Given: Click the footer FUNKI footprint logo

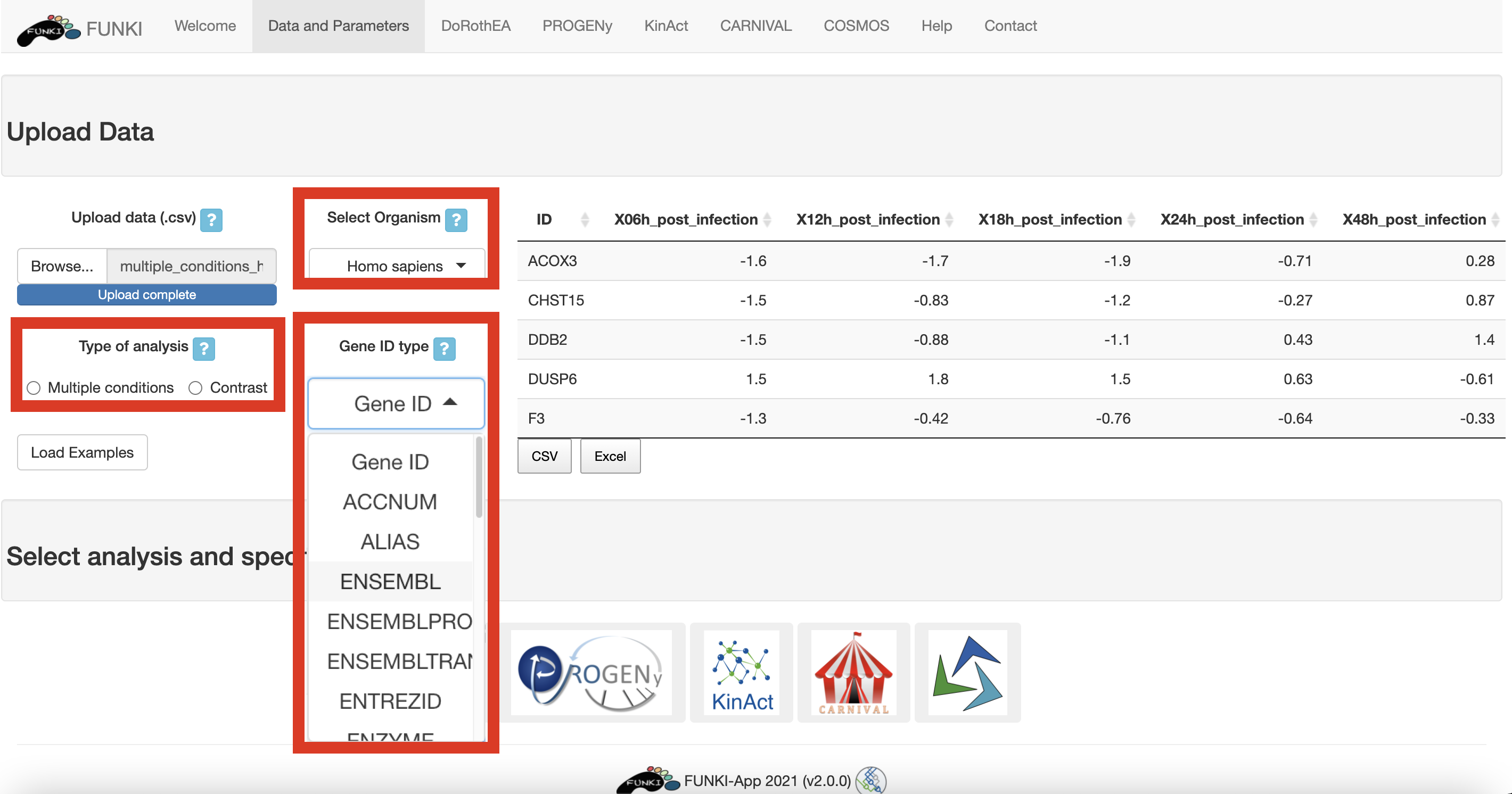Looking at the screenshot, I should (x=648, y=781).
